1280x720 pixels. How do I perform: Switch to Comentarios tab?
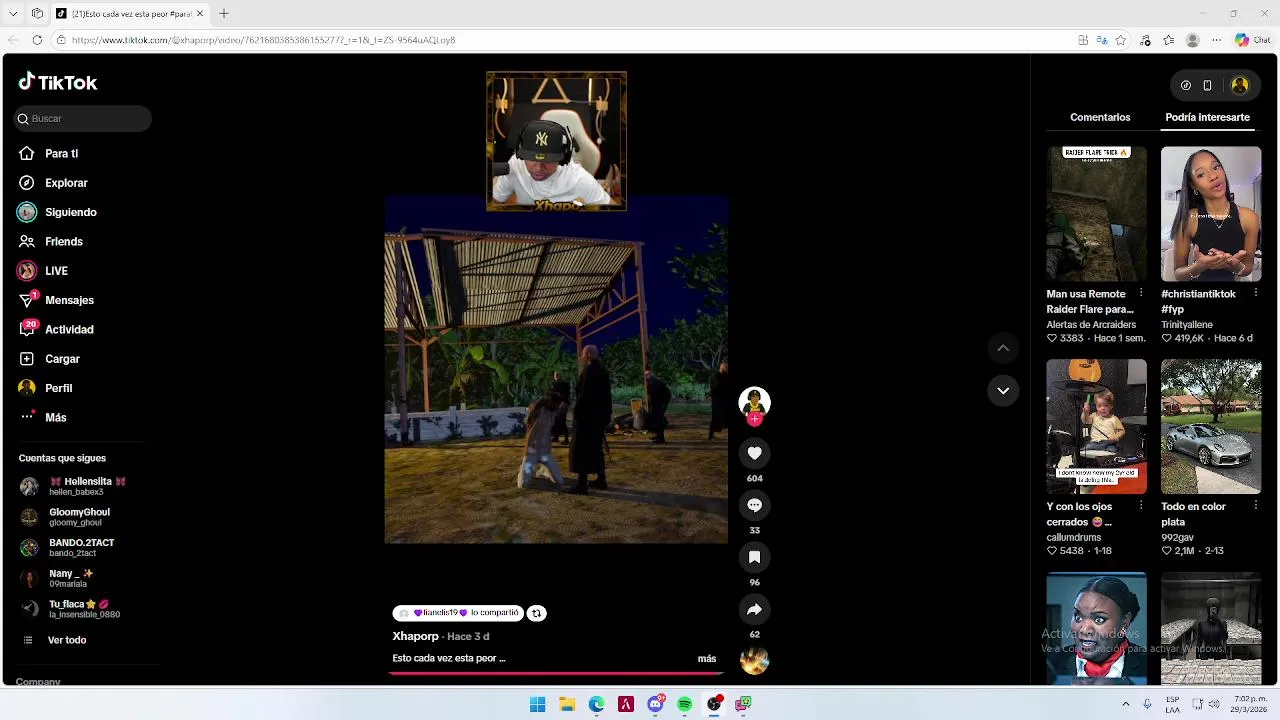pos(1100,117)
